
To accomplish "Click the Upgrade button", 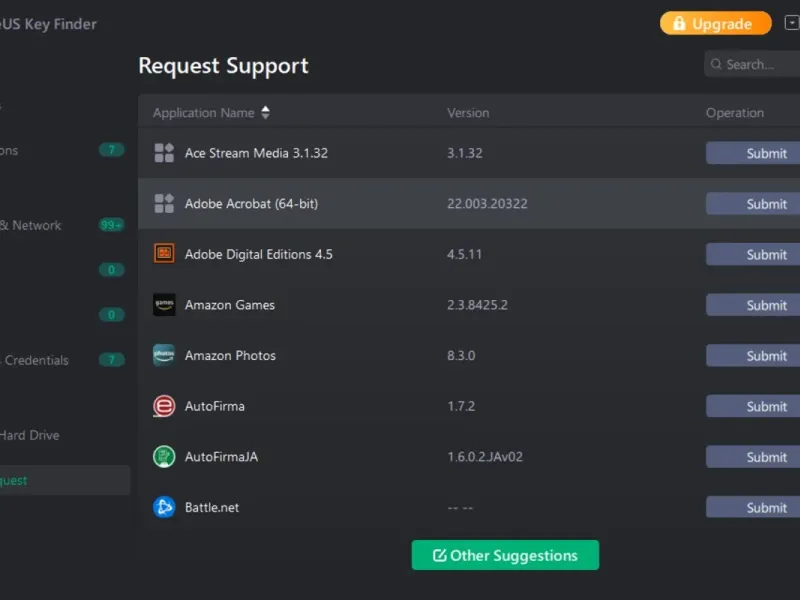I will click(x=716, y=24).
